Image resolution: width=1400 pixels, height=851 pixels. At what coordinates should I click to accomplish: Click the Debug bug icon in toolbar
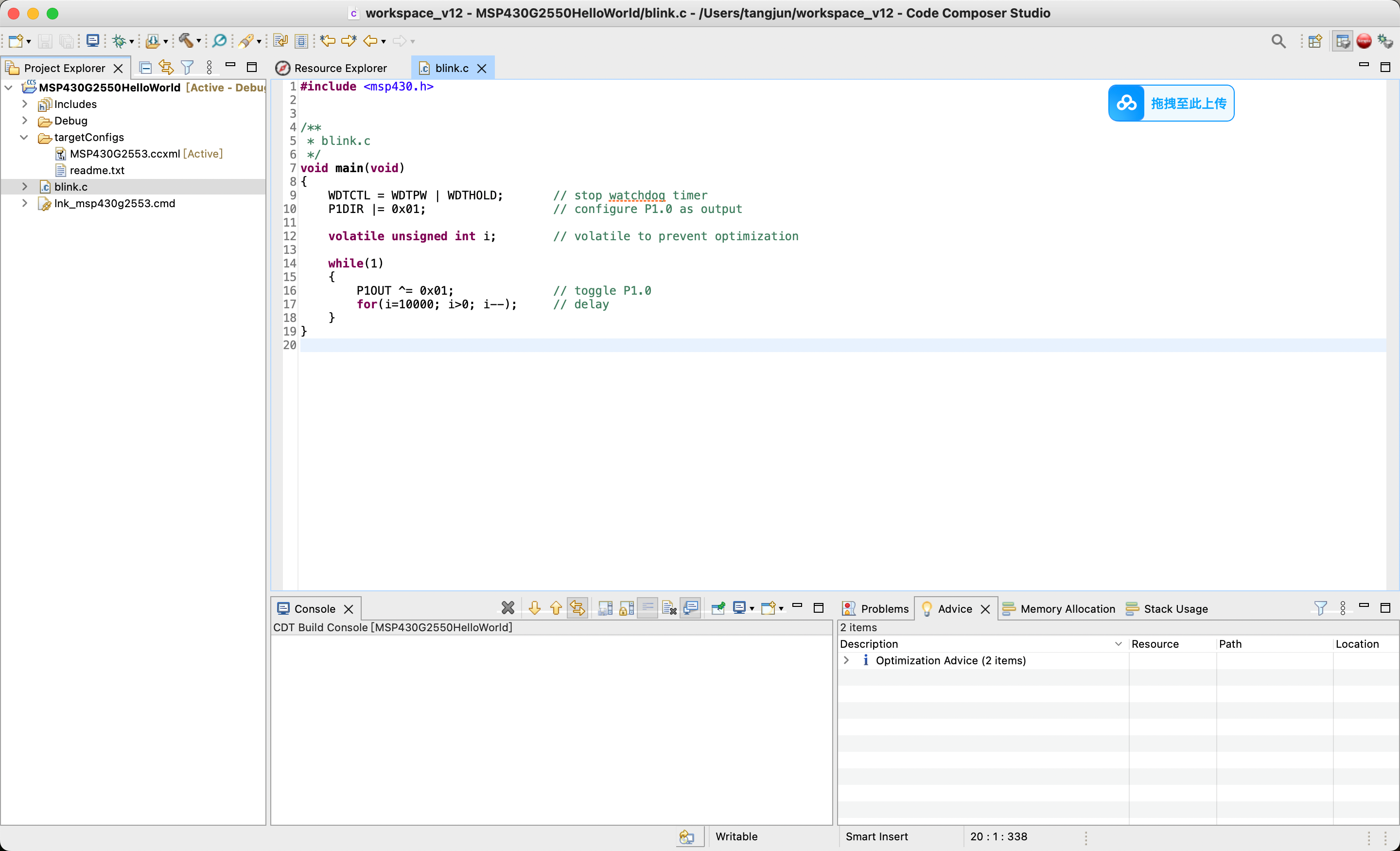point(119,41)
